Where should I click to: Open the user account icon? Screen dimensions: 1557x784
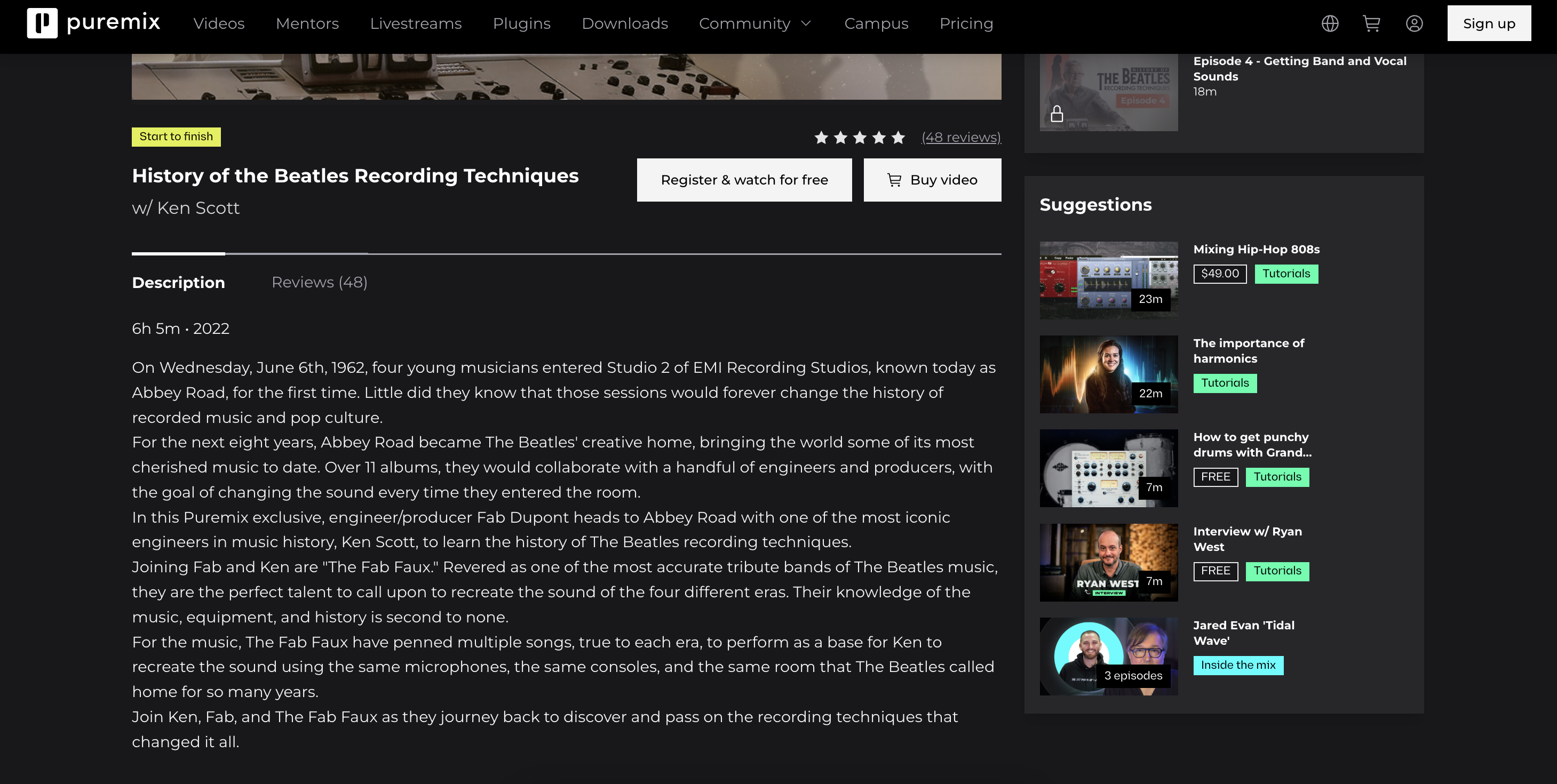point(1415,23)
